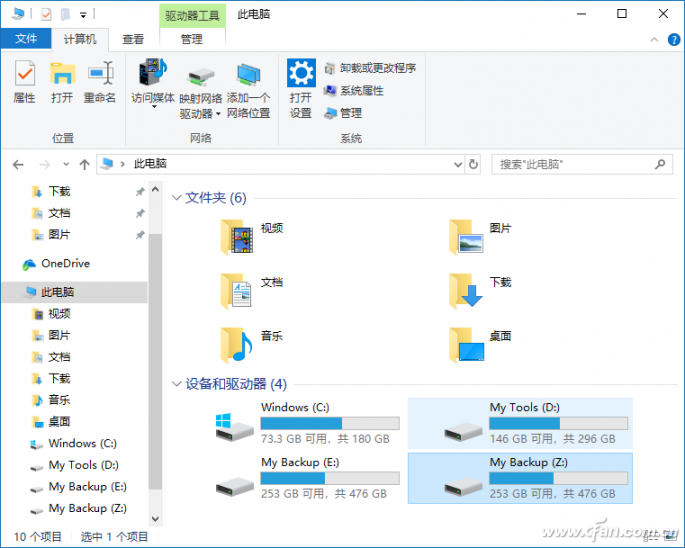Open the quick access toolbar customize dropdown
Viewport: 685px width, 548px height.
(x=83, y=15)
